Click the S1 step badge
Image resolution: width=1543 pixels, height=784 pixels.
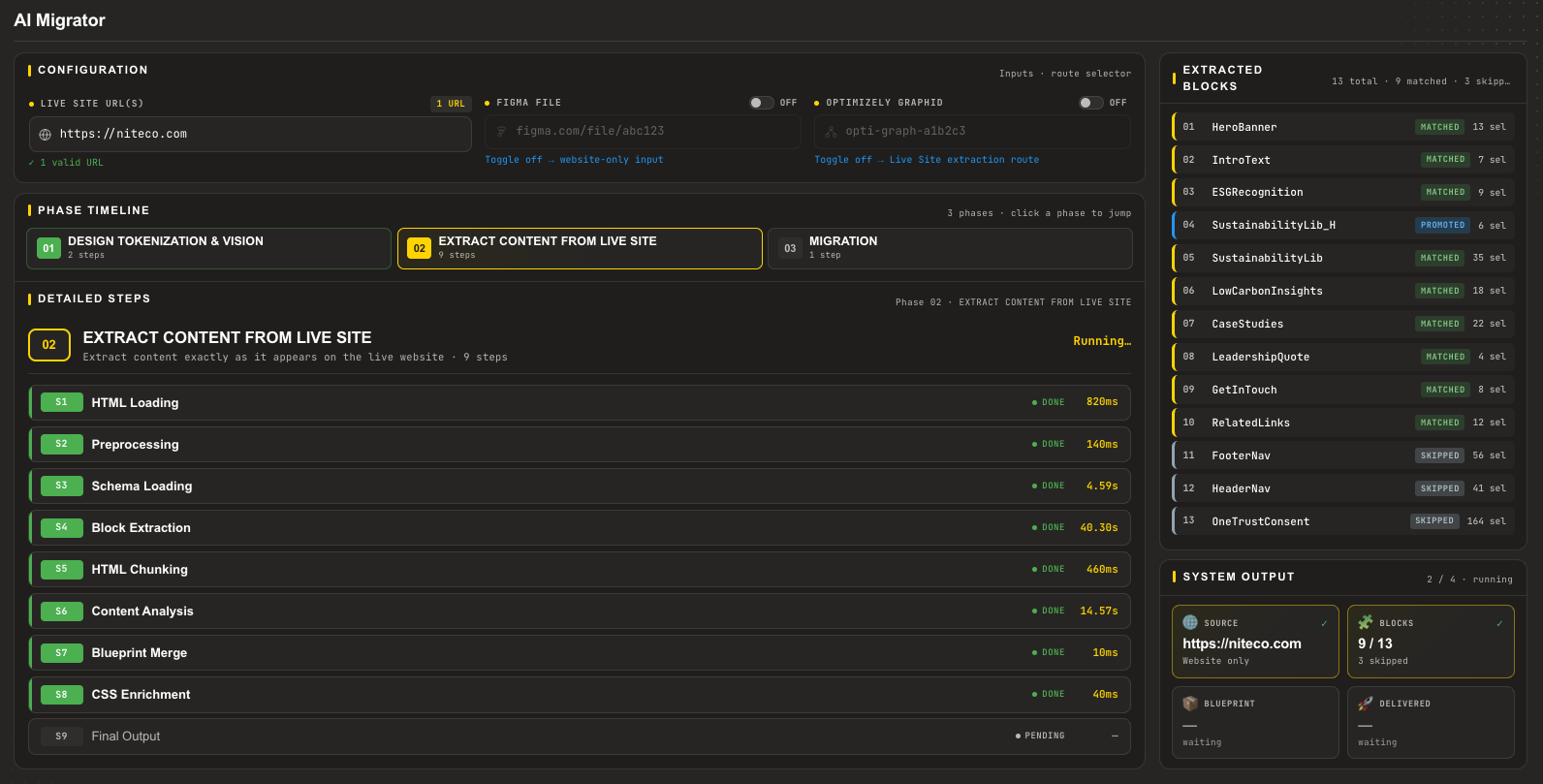point(62,402)
